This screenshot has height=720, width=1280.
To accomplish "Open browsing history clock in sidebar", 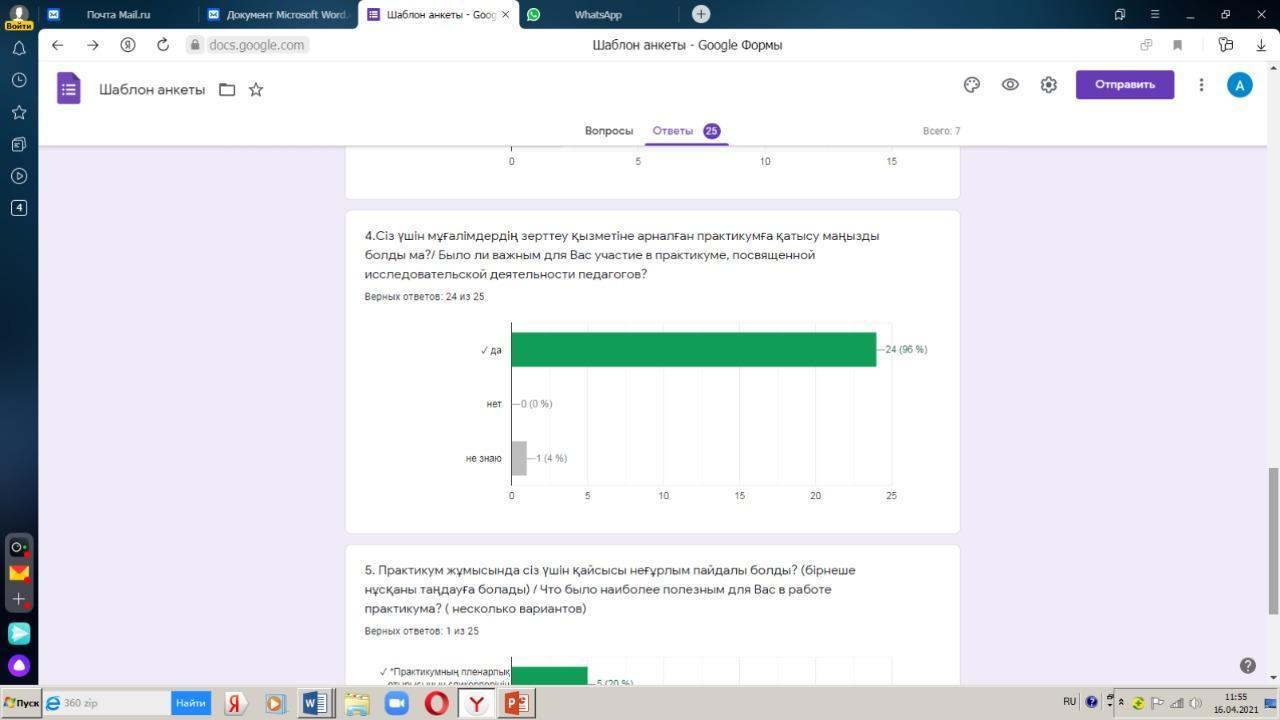I will [19, 80].
